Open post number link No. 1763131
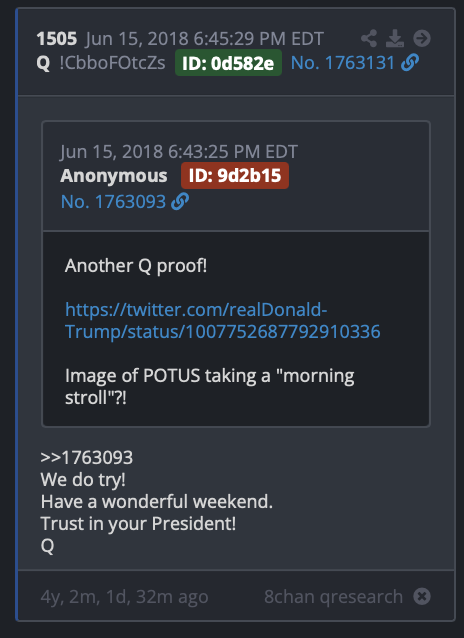The height and width of the screenshot is (638, 464). point(343,63)
